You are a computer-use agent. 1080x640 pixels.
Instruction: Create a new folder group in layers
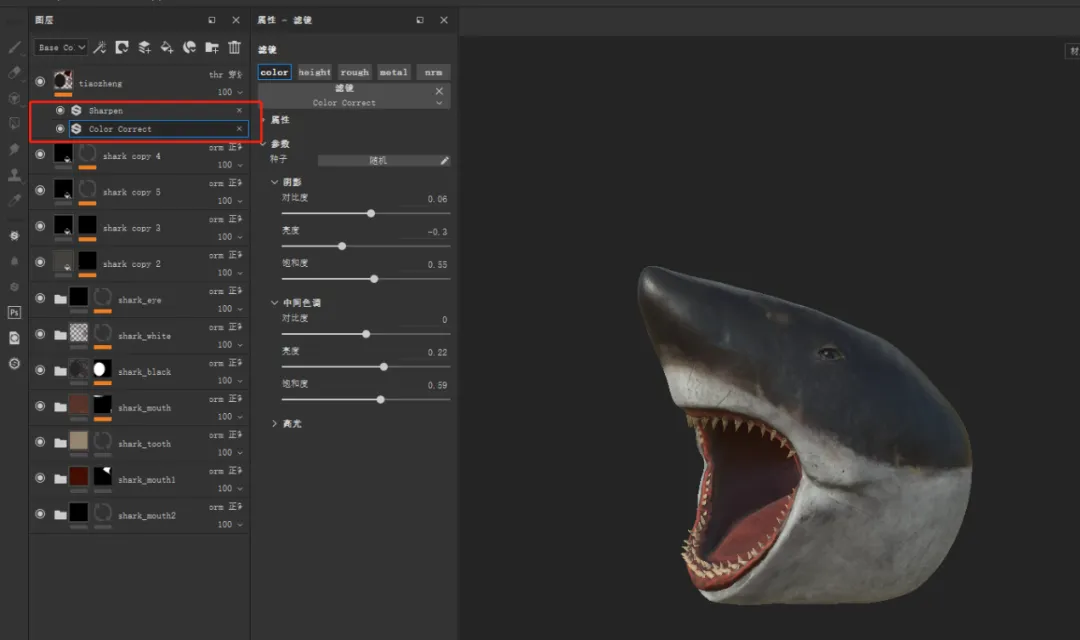(x=212, y=47)
